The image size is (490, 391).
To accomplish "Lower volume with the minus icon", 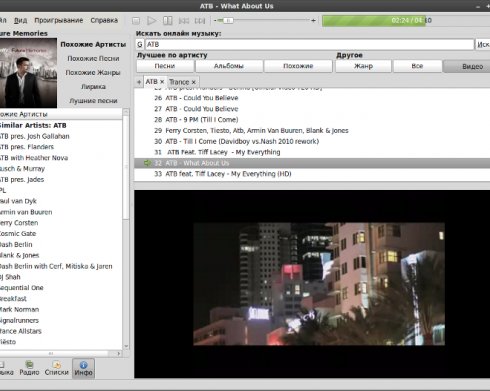I will click(x=215, y=21).
